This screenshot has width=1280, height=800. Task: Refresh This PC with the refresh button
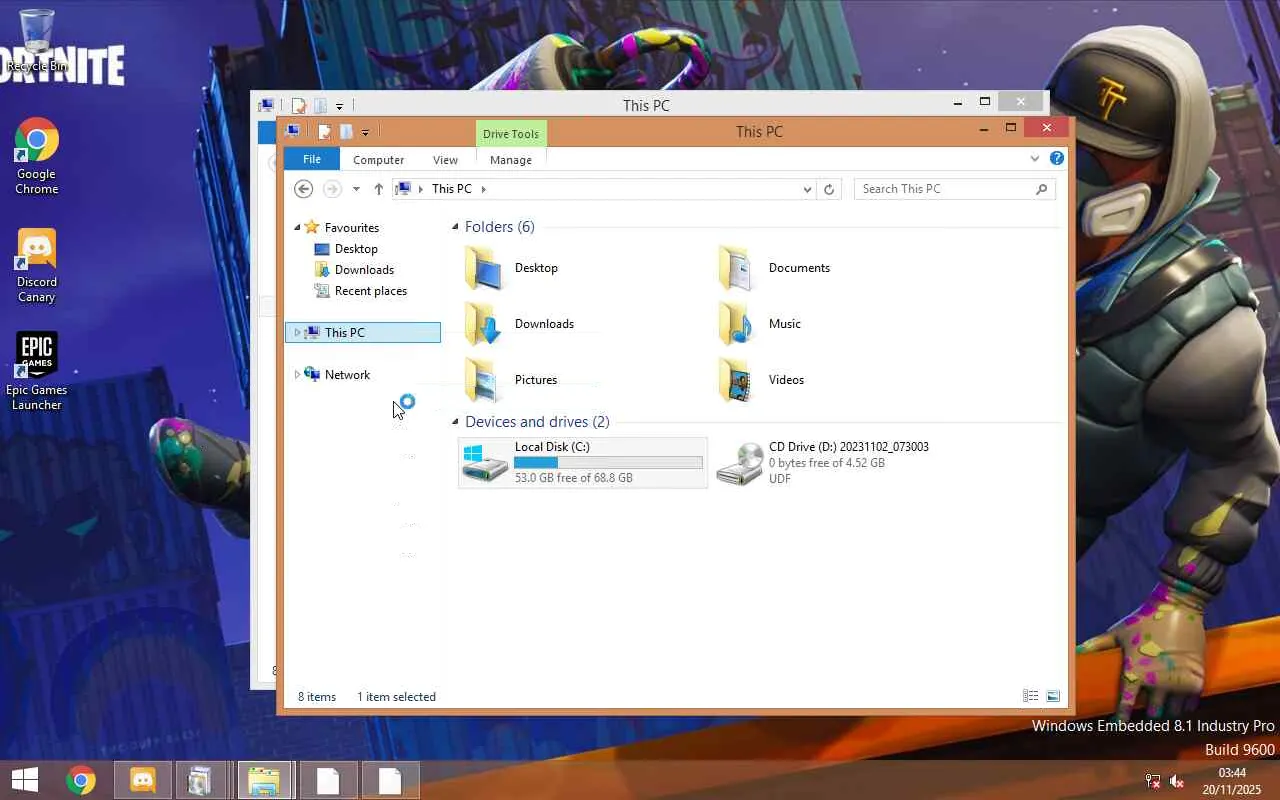click(x=829, y=189)
